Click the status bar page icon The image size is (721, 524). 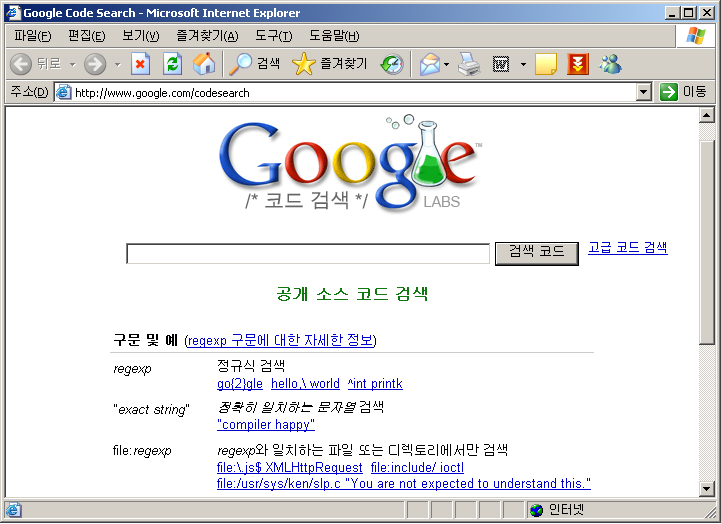13,510
